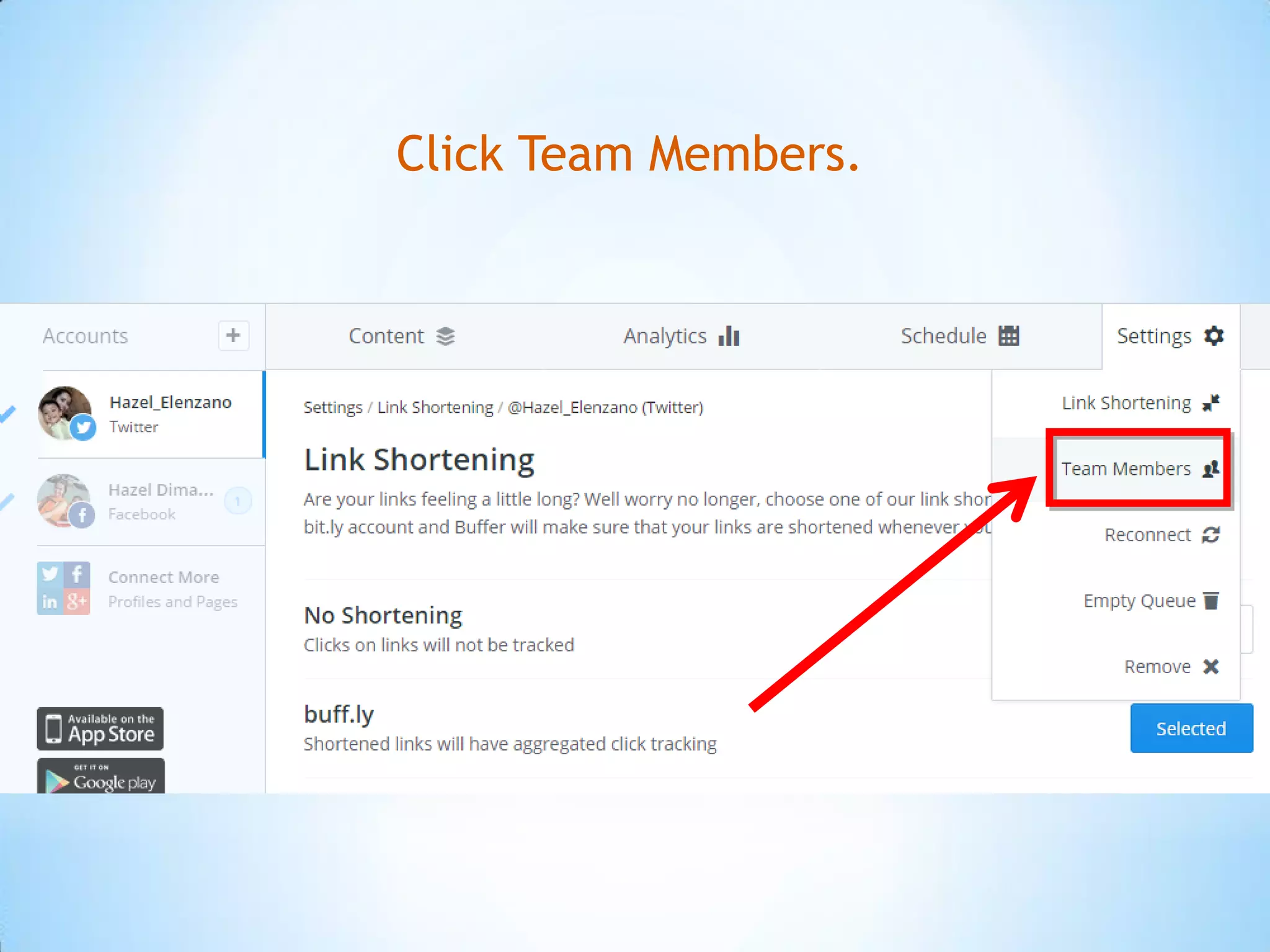The height and width of the screenshot is (952, 1270).
Task: Click the Facebook tile in Connect More
Action: 77,574
